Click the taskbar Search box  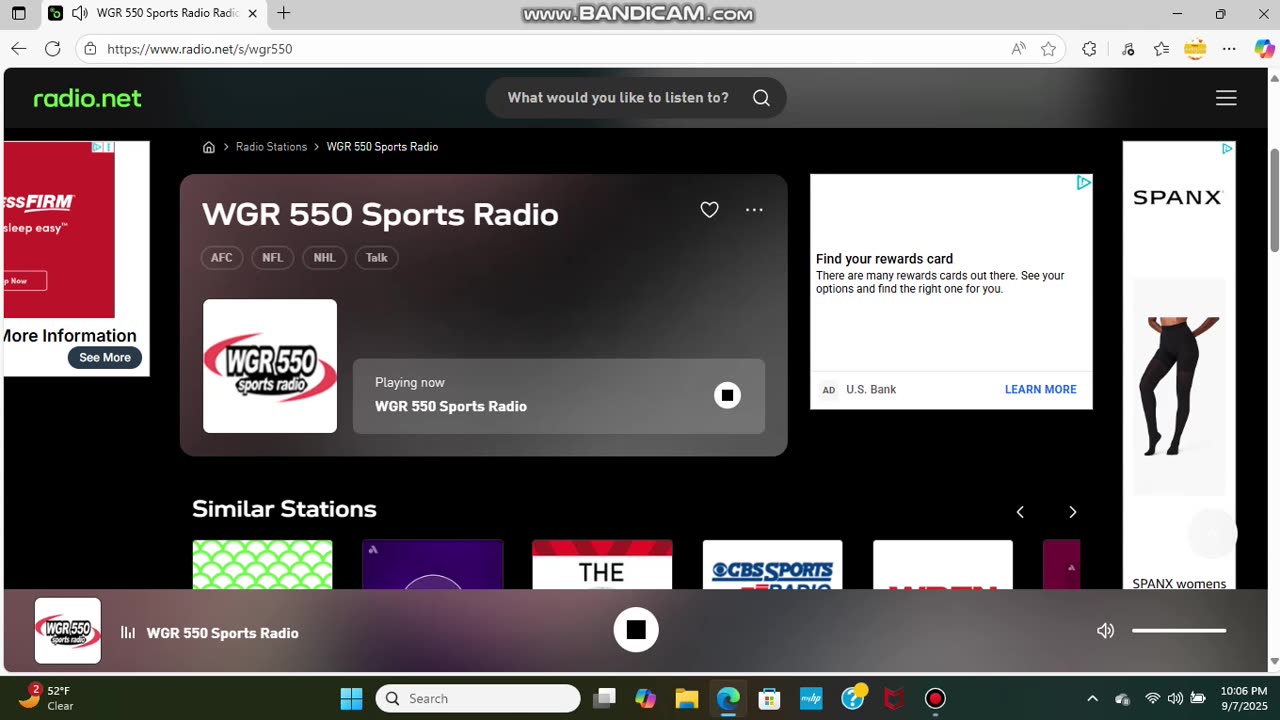(x=478, y=698)
